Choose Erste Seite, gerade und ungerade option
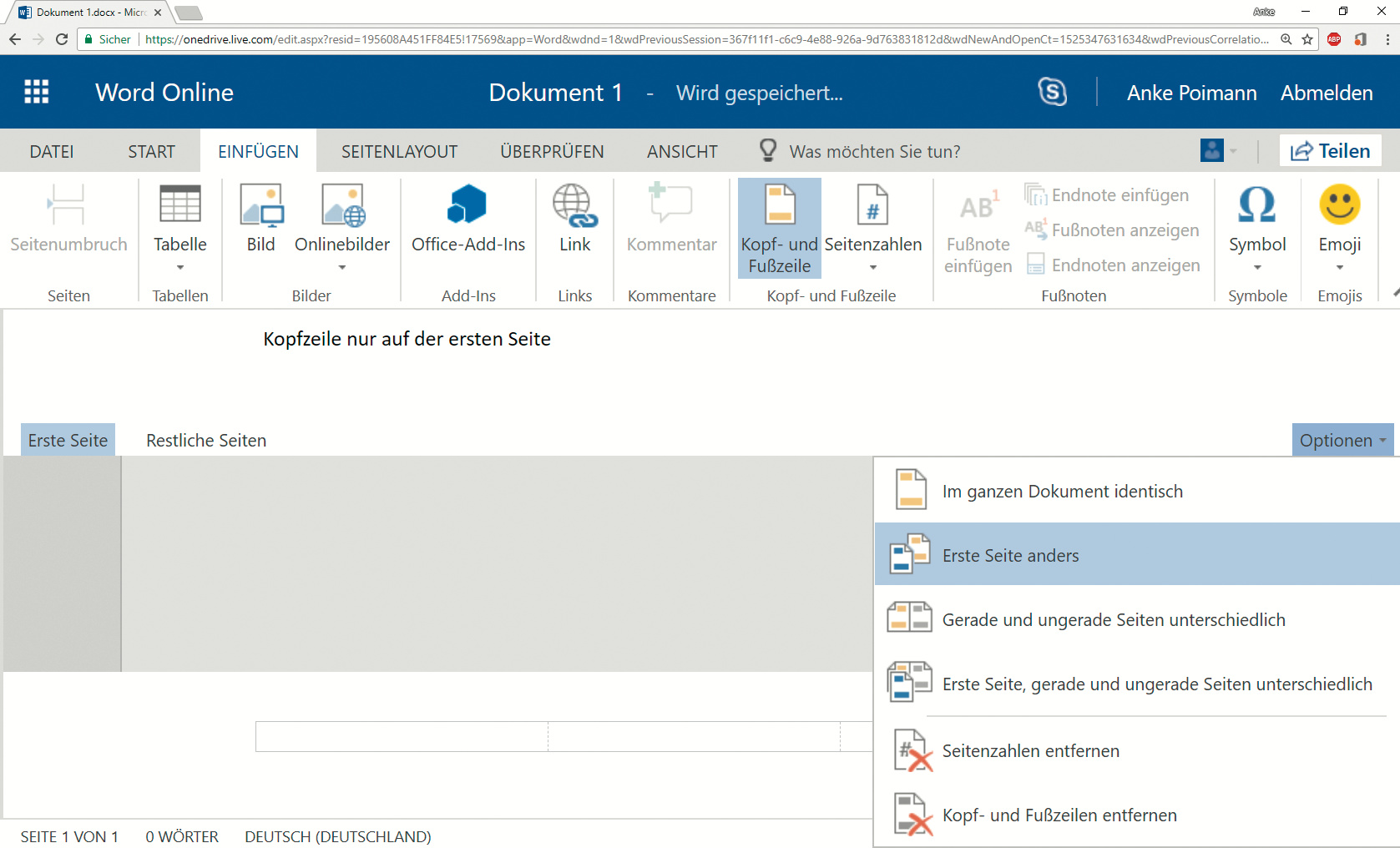The image size is (1400, 848). (x=1137, y=684)
